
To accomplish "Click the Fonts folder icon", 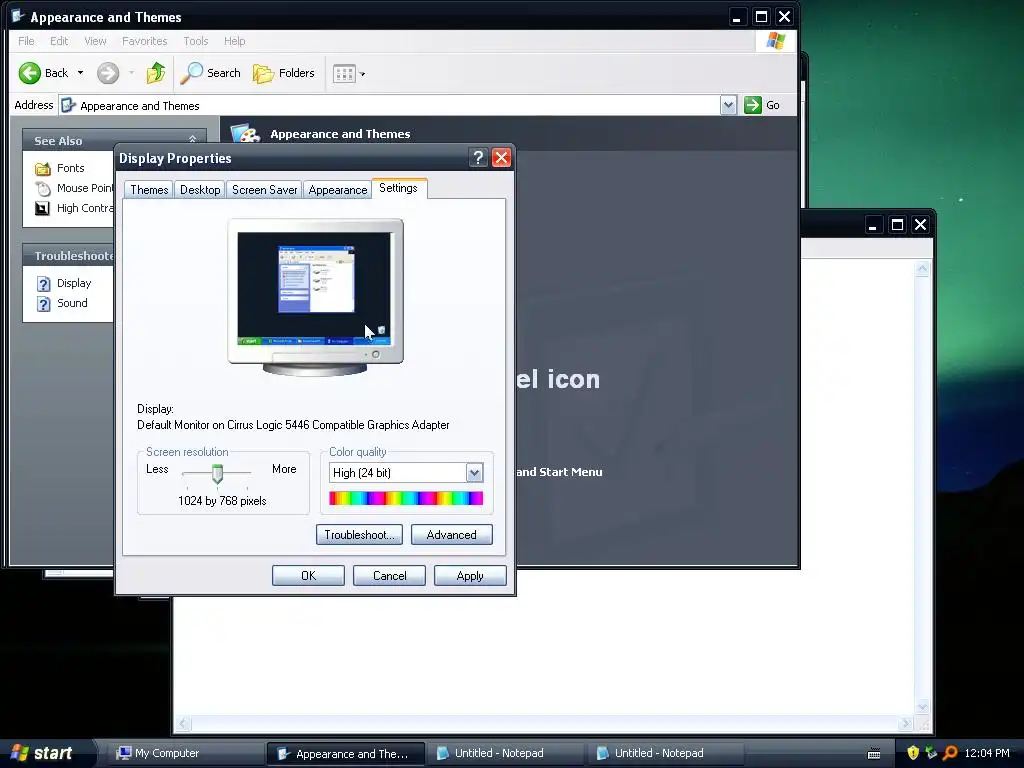I will tap(43, 168).
